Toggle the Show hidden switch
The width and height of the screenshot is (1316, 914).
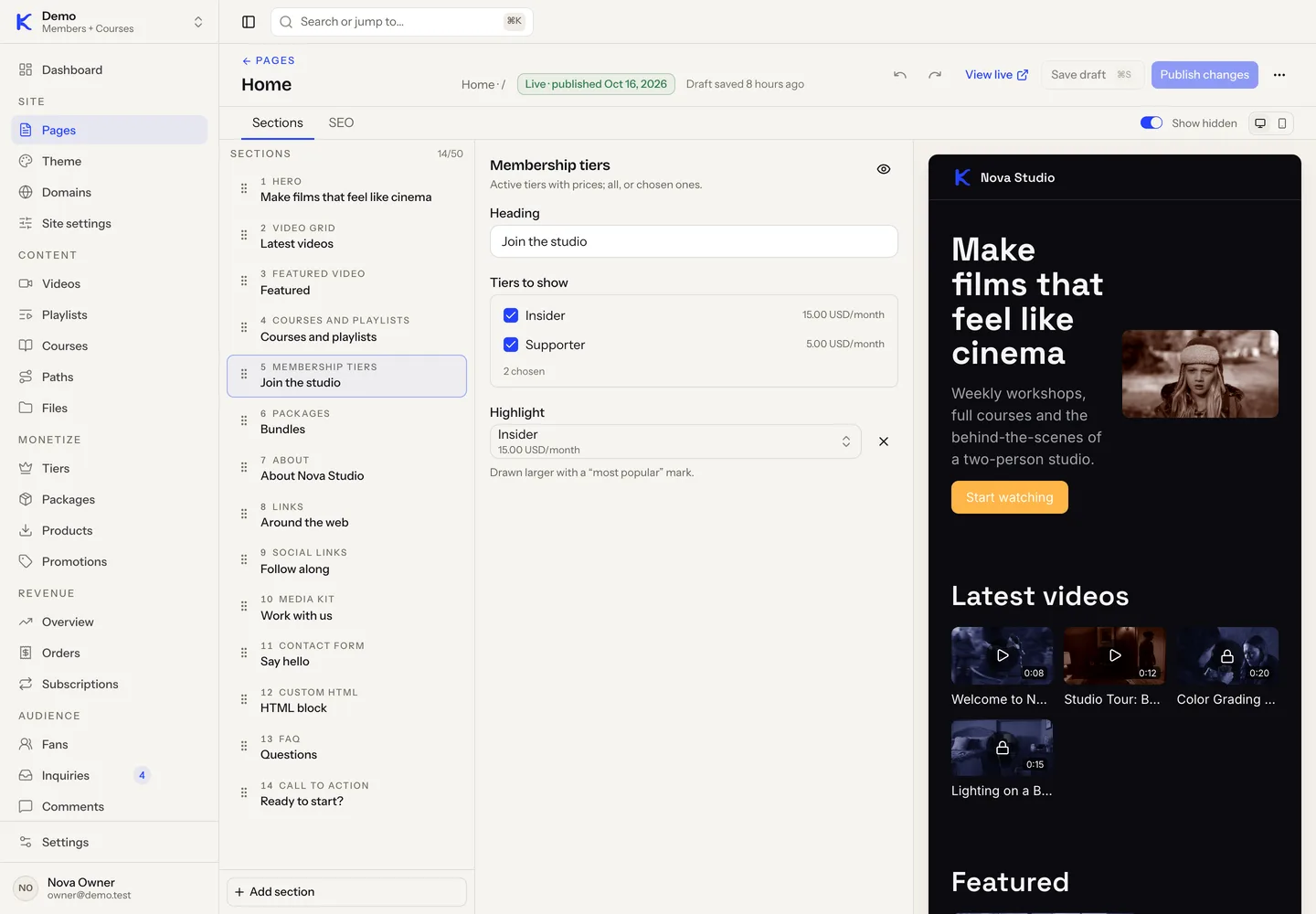(1151, 122)
